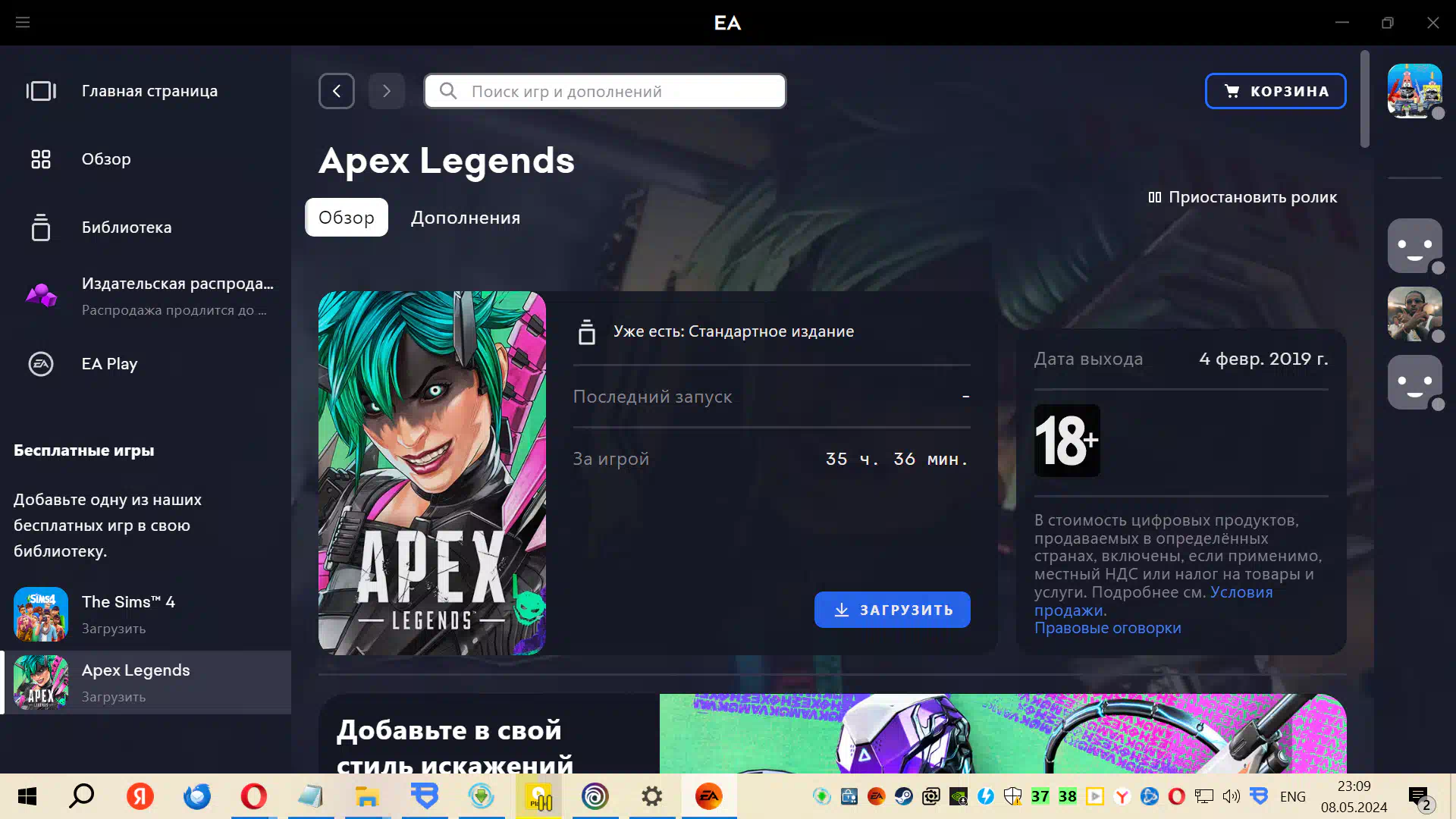Open the friend avatar with a photo
Image resolution: width=1456 pixels, height=819 pixels.
tap(1415, 314)
